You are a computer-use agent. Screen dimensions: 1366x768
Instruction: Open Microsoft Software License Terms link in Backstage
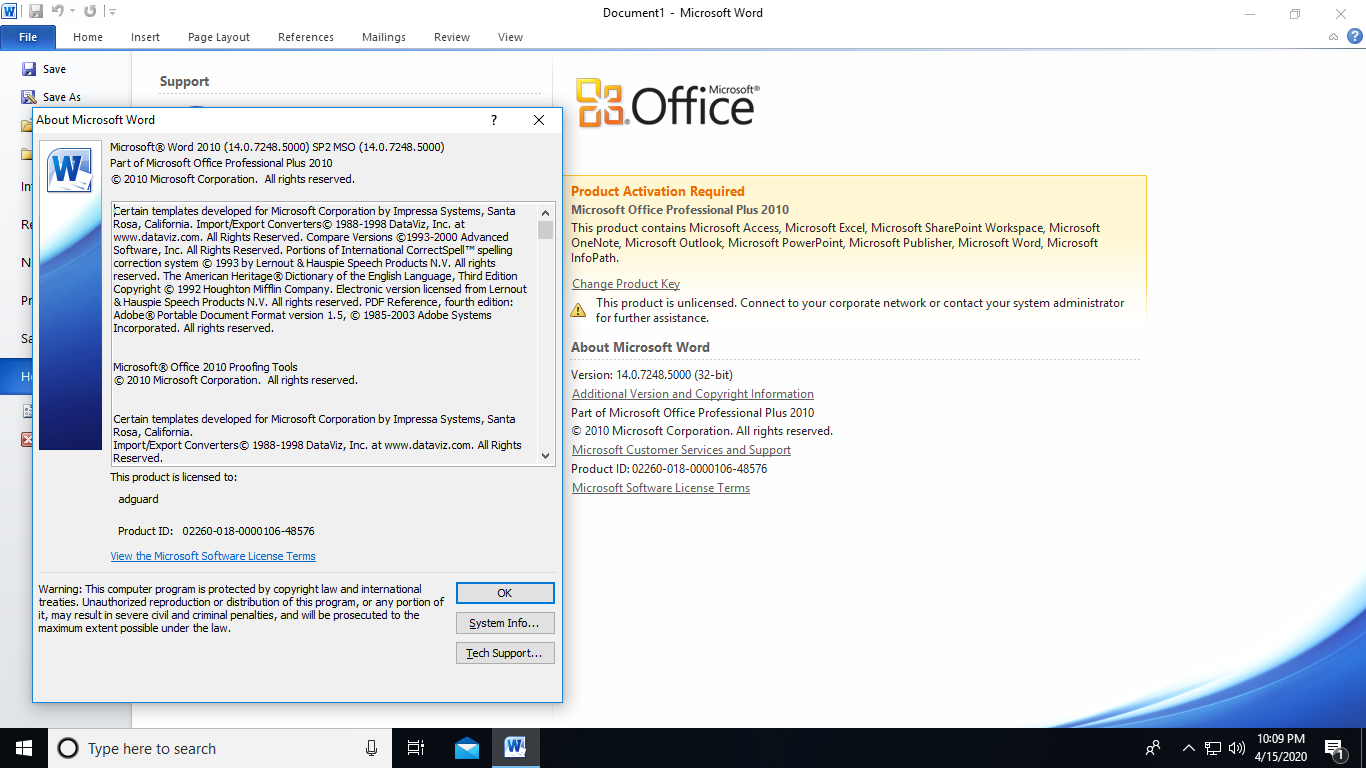point(661,488)
